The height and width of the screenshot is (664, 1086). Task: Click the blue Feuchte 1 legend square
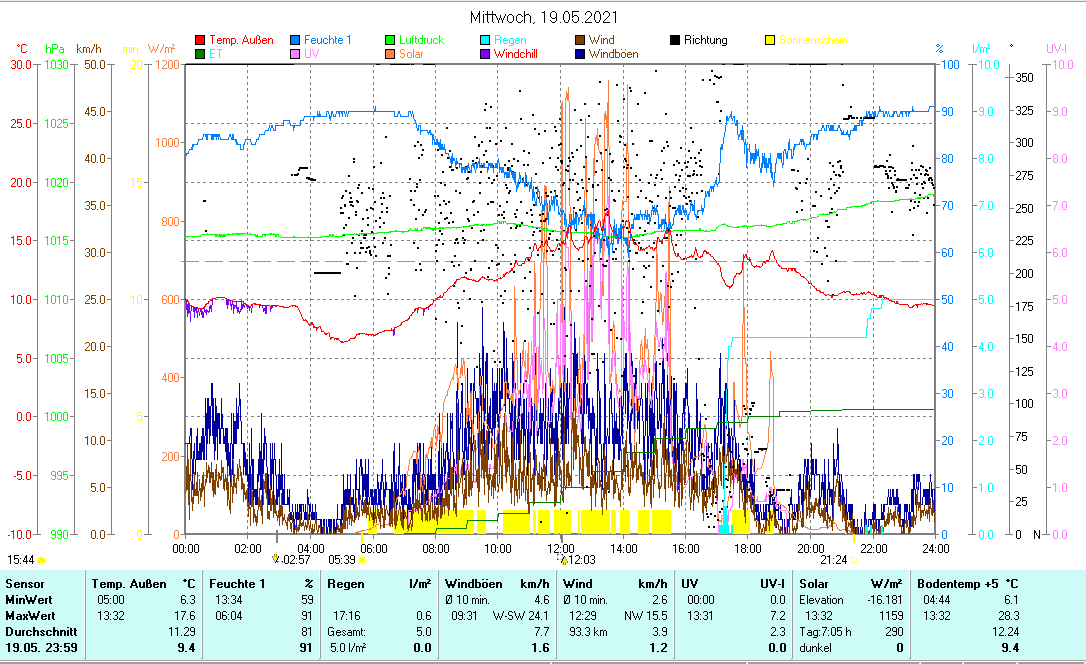pos(295,41)
